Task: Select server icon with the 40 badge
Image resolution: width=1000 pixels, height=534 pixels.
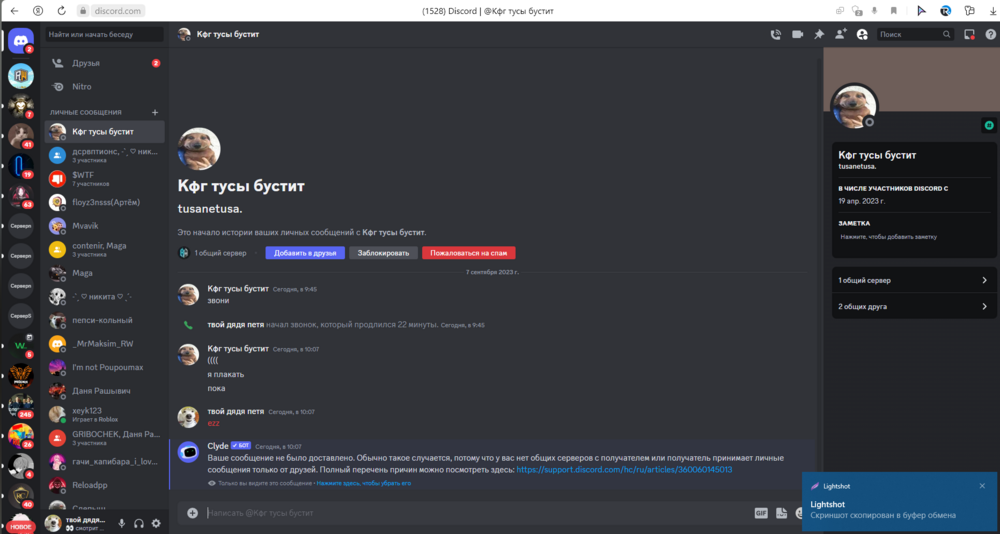Action: pyautogui.click(x=20, y=496)
